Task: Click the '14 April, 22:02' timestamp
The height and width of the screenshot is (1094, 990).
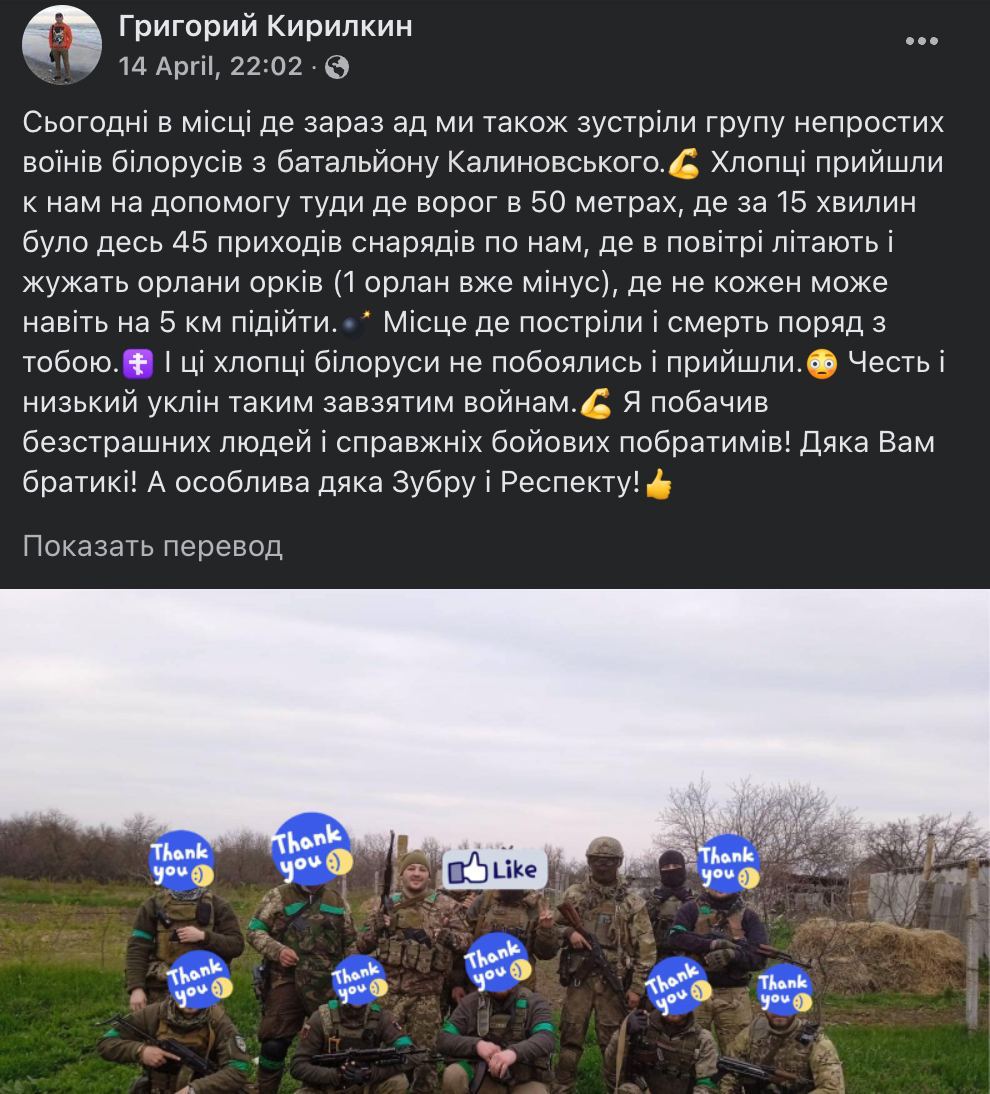Action: (x=211, y=67)
